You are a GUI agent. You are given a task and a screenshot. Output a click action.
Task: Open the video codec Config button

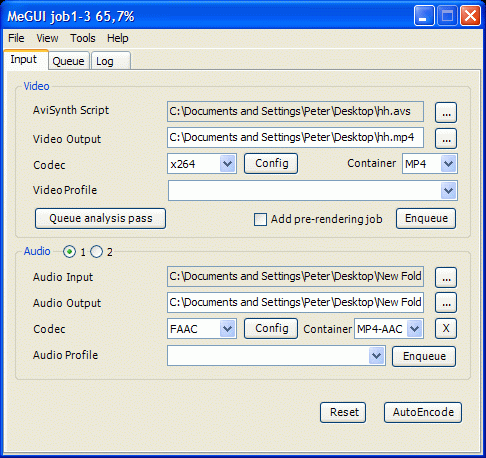271,164
